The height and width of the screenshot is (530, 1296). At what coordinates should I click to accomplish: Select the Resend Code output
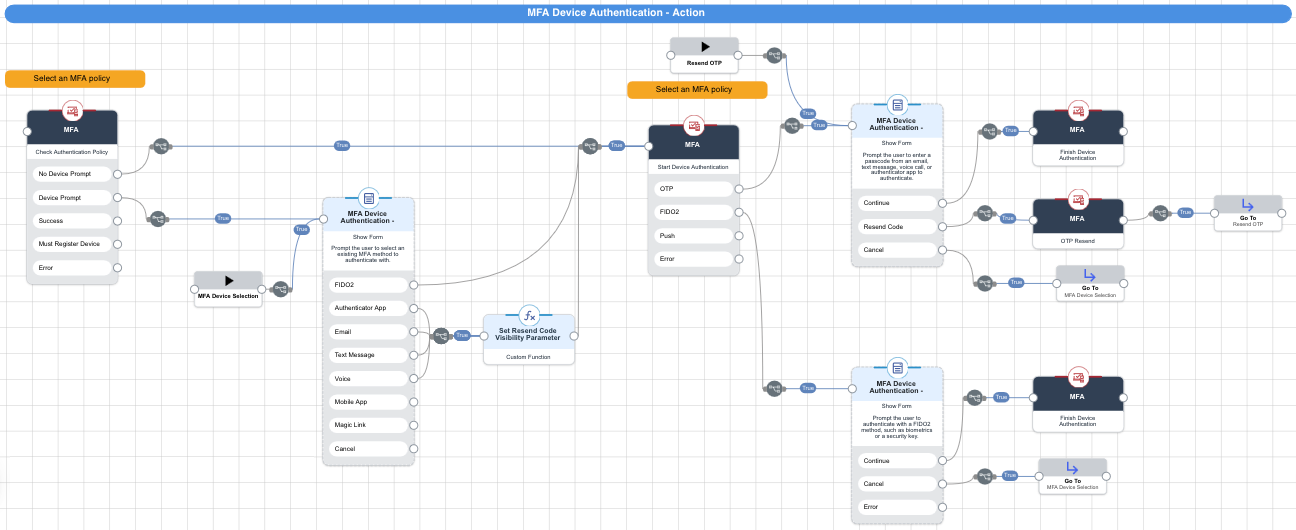coord(897,227)
